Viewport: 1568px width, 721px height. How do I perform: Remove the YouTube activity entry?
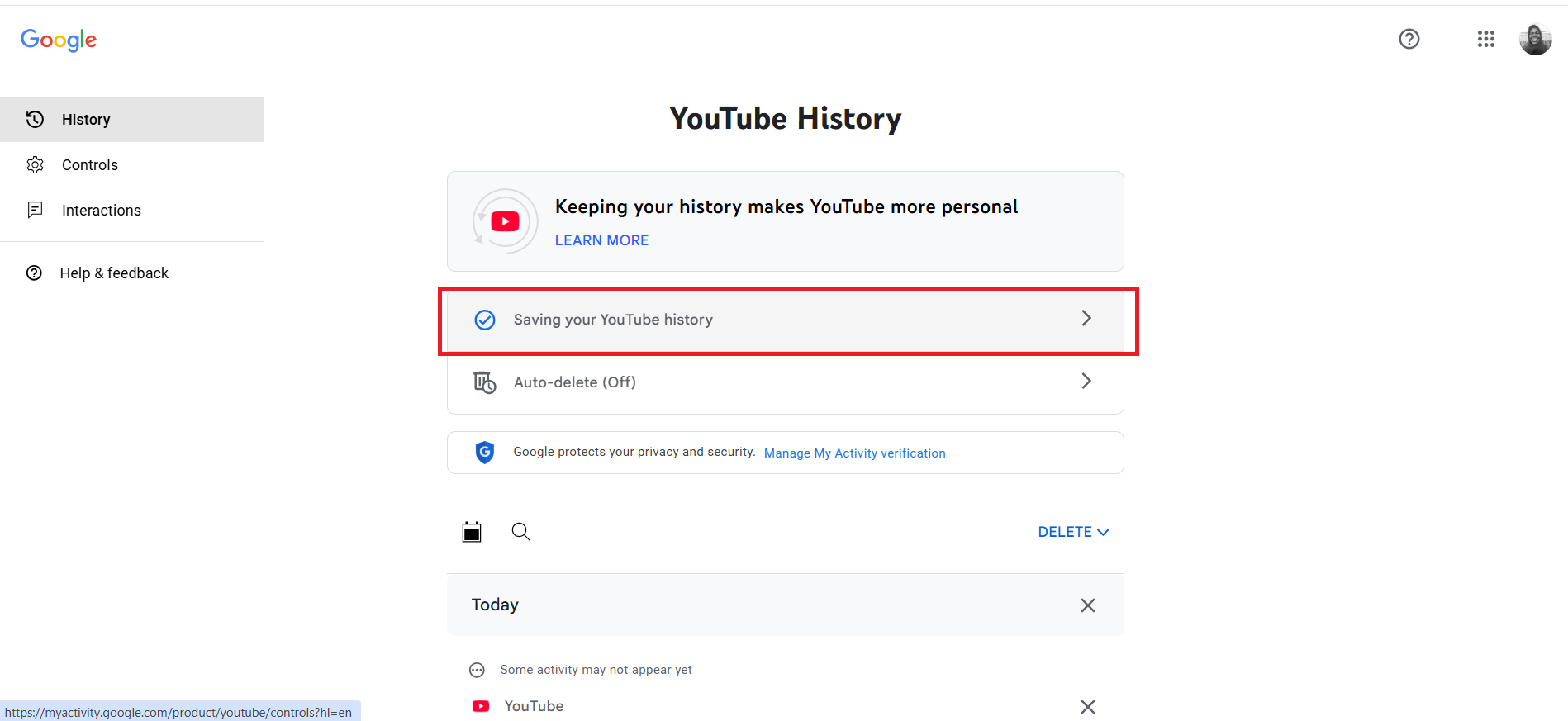[1087, 706]
